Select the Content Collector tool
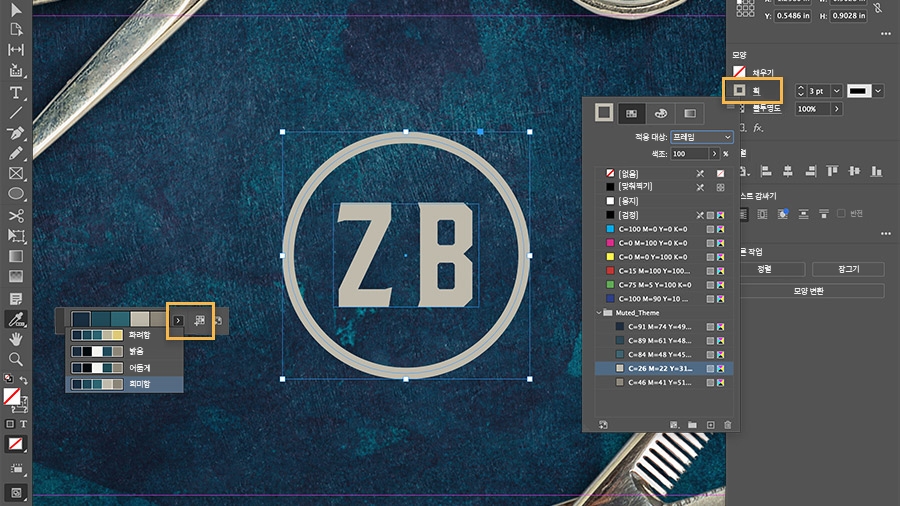This screenshot has height=506, width=900. 15,71
